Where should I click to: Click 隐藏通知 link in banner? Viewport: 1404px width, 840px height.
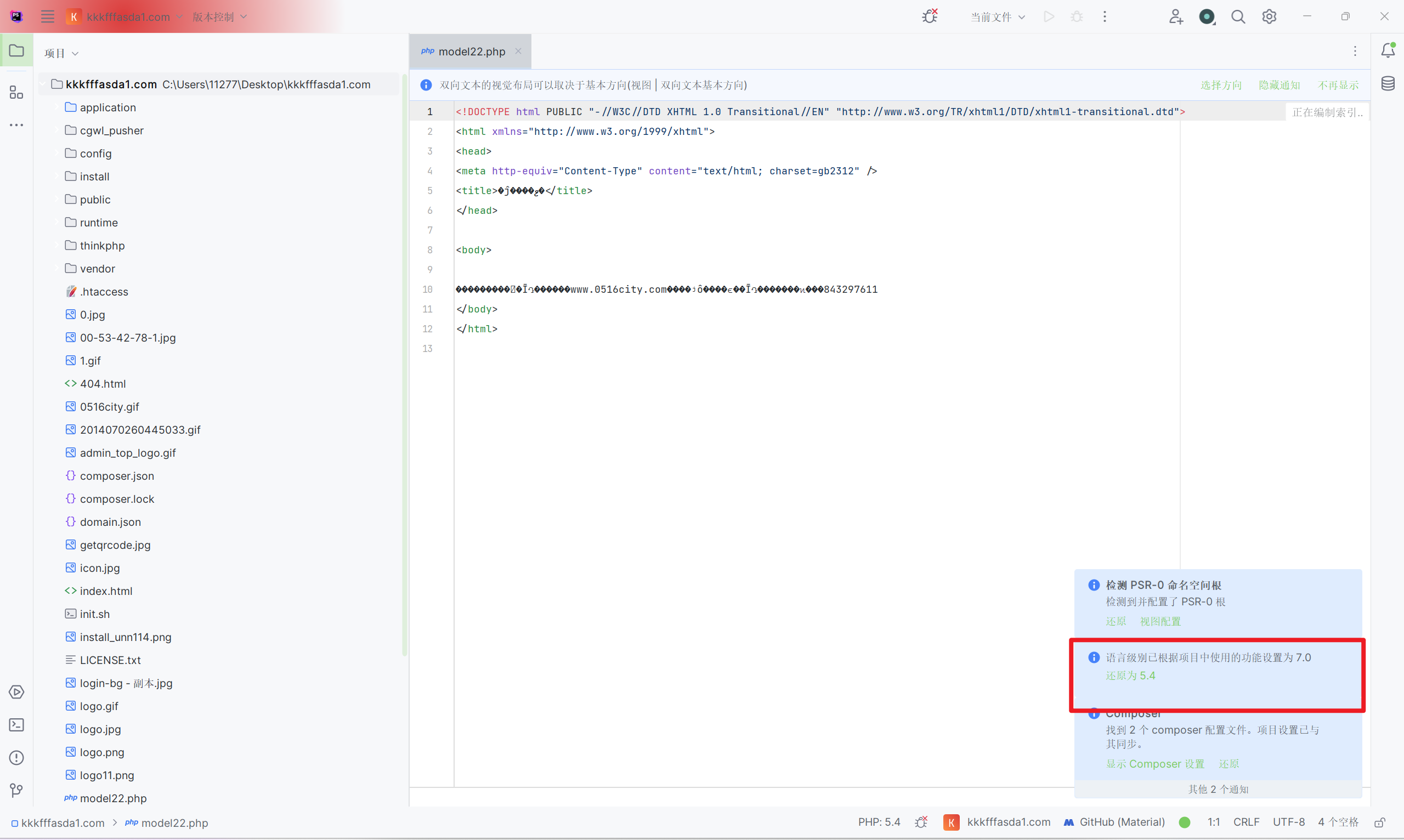pyautogui.click(x=1279, y=85)
